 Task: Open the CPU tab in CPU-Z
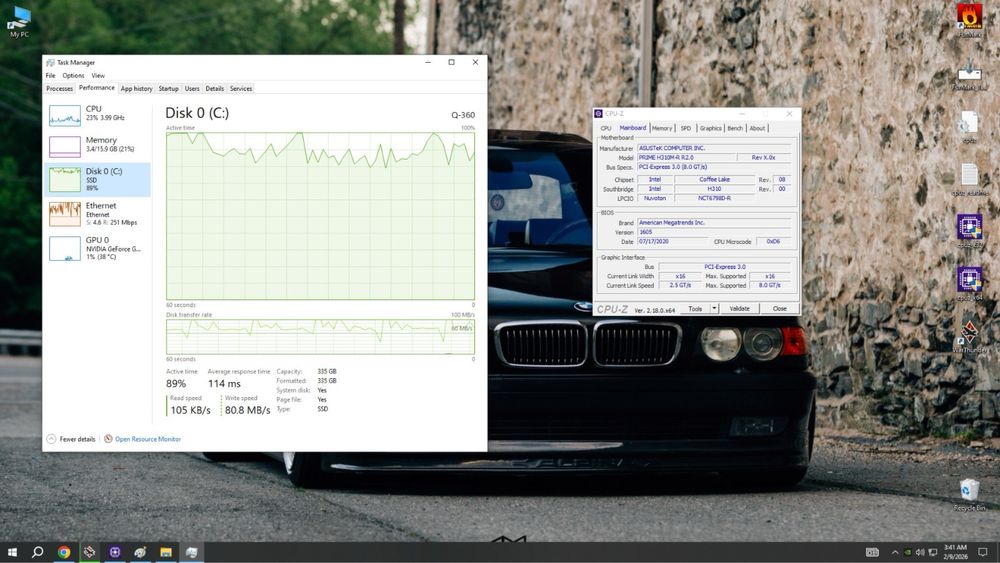click(605, 128)
